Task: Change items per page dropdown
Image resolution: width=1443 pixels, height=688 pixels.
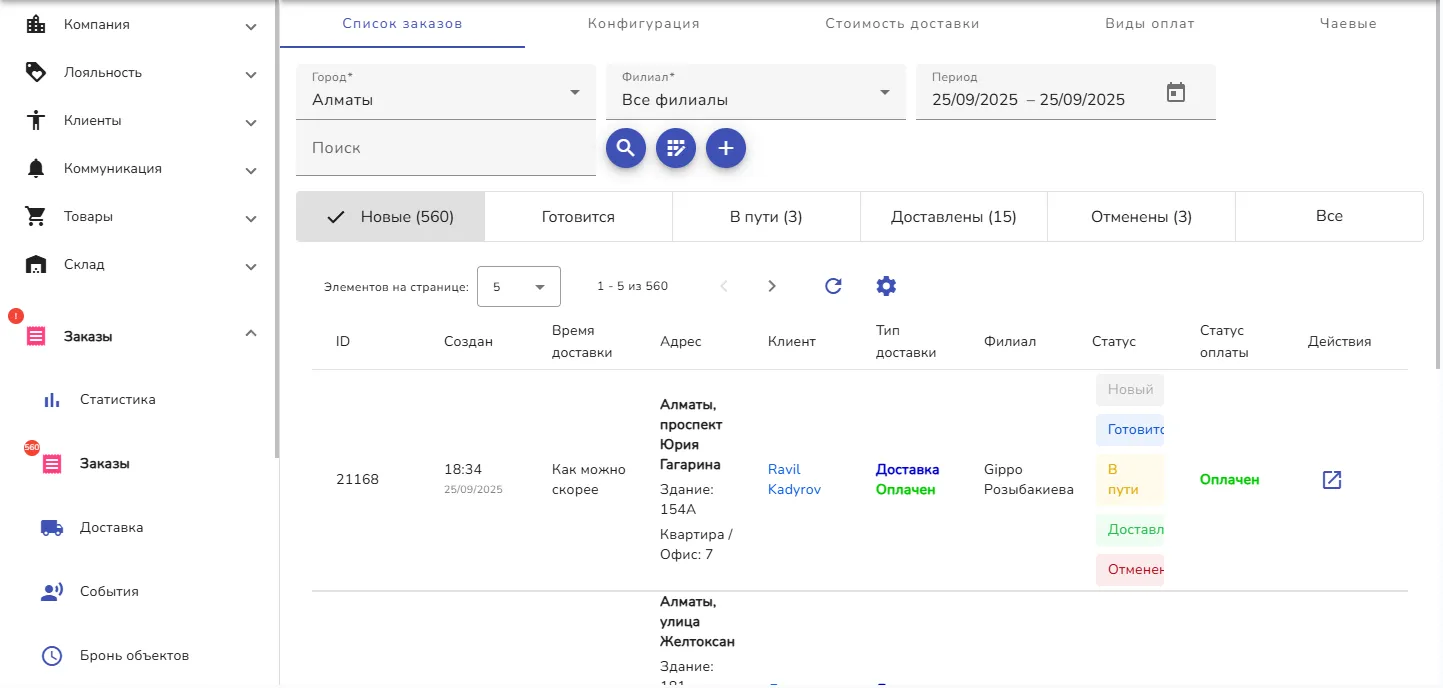Action: [x=519, y=287]
